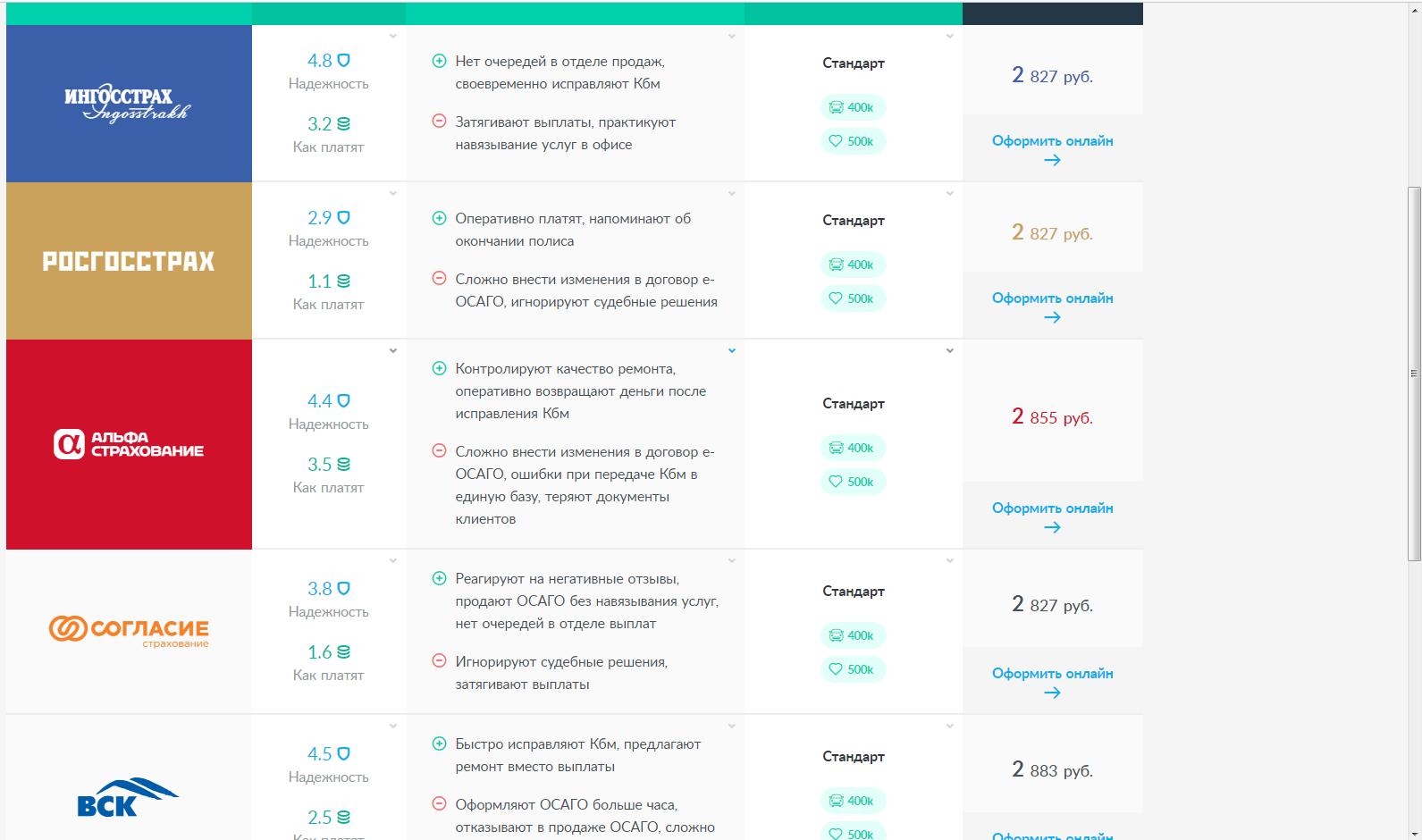Expand the Rosgosstrakh reviews column chevron
Screen dimensions: 1422x840
pyautogui.click(x=732, y=194)
